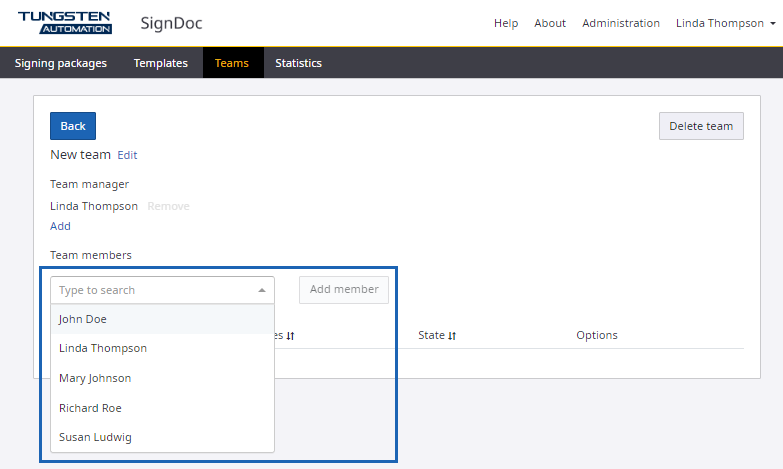The image size is (783, 469).
Task: Click the Add member button
Action: (x=344, y=289)
